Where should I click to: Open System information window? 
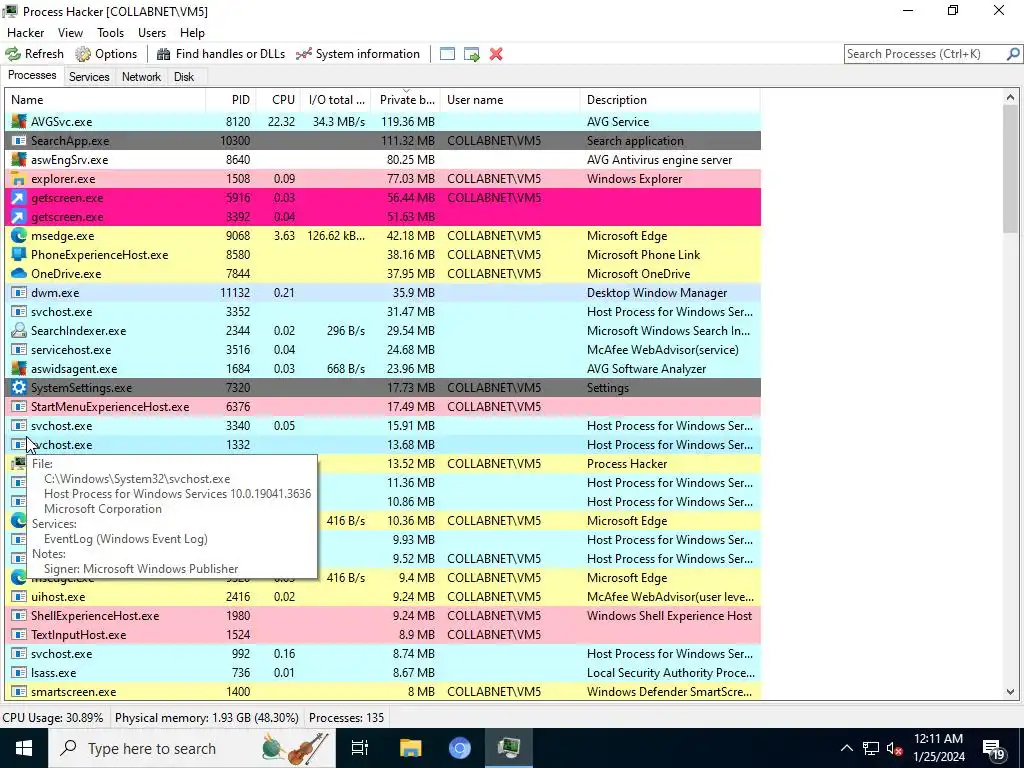coord(358,54)
